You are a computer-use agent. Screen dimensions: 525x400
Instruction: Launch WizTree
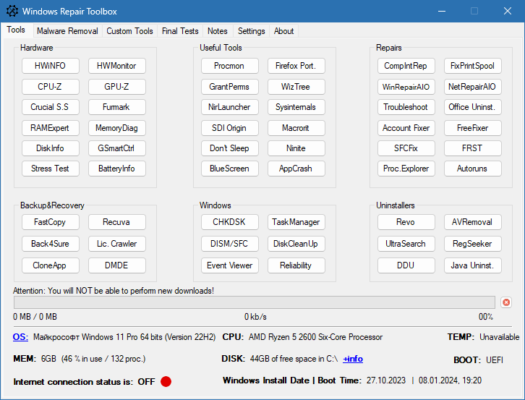coord(296,87)
